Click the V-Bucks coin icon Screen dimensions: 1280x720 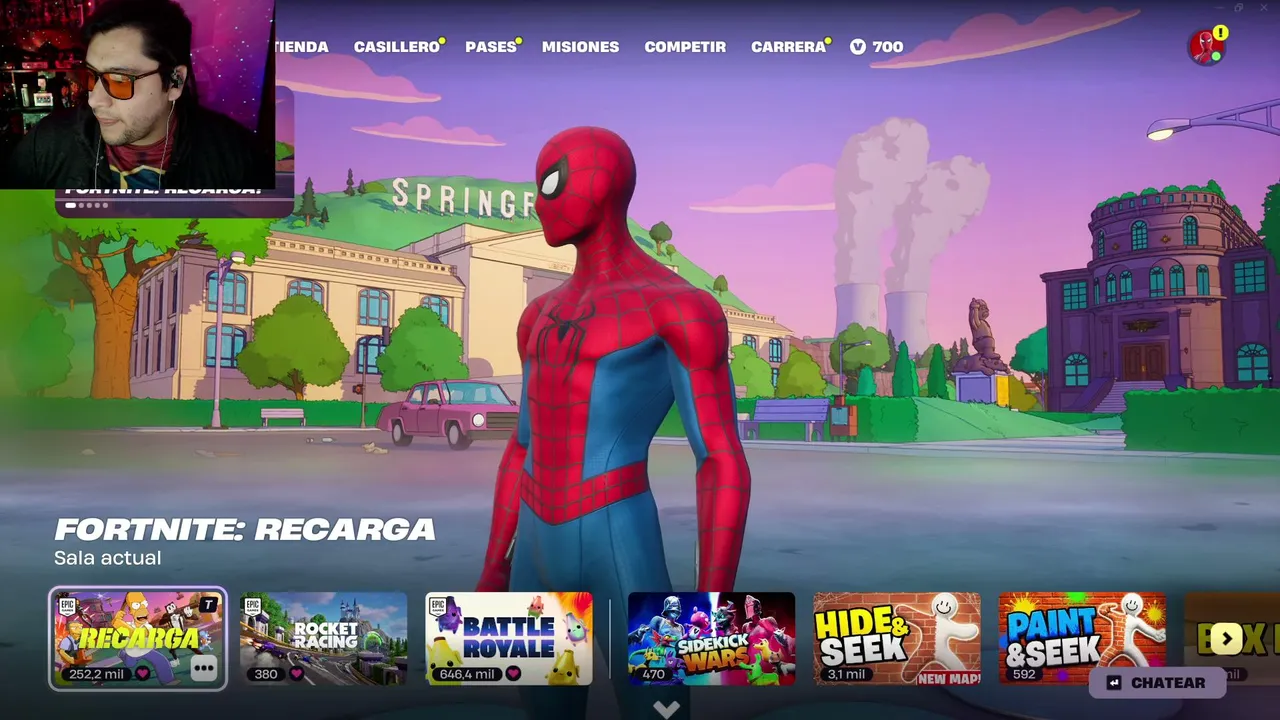(x=858, y=47)
